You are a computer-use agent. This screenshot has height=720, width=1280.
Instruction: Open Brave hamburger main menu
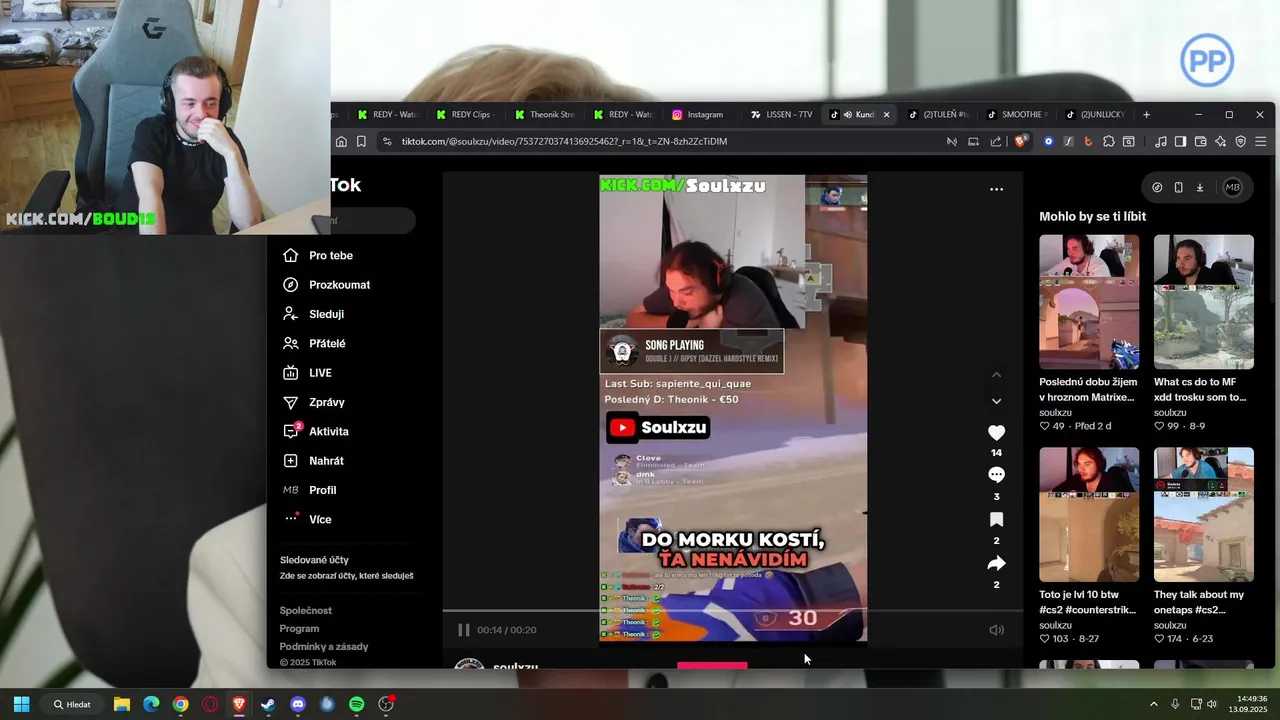pos(1260,142)
